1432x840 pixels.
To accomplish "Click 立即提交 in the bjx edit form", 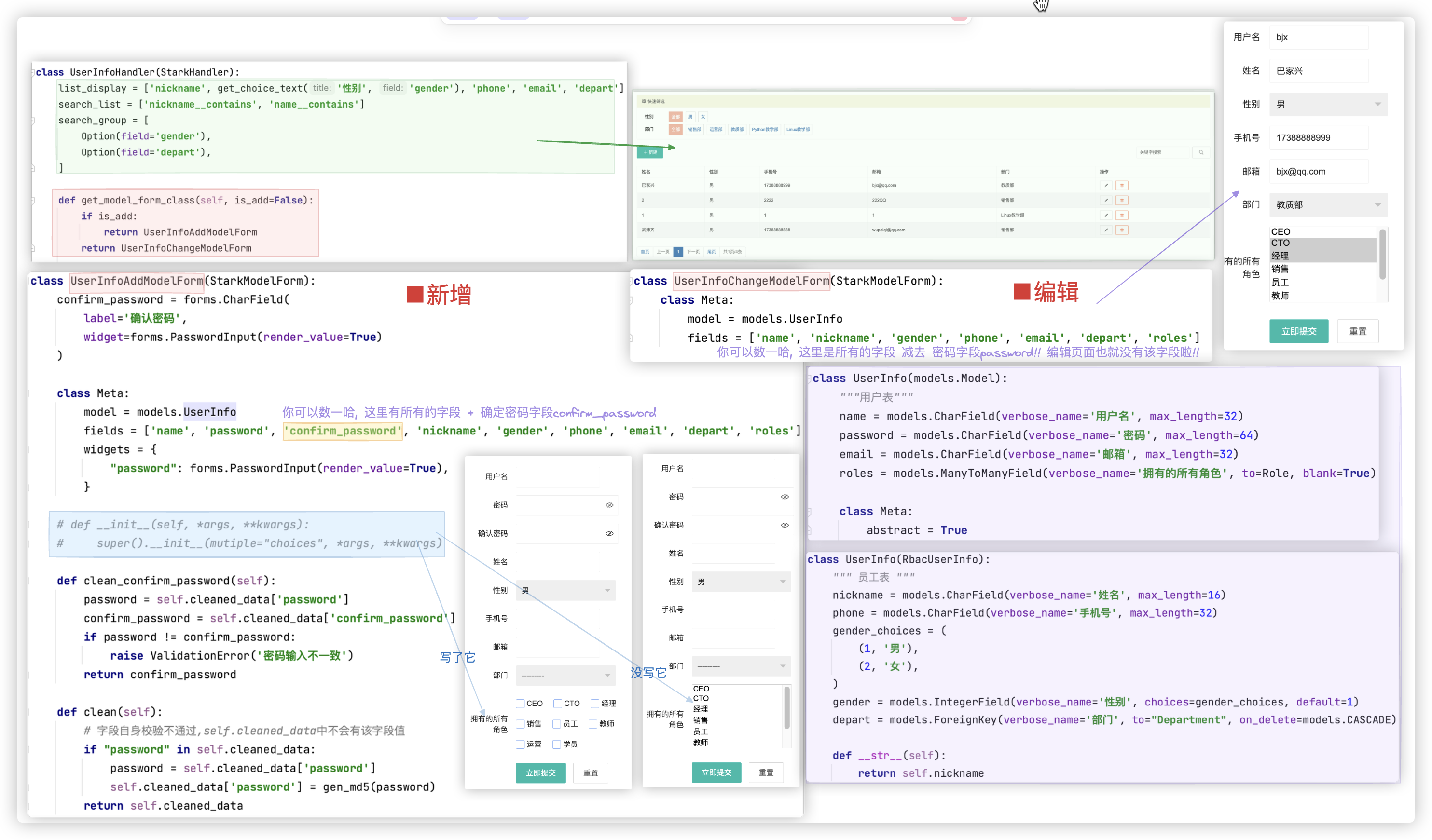I will (x=1298, y=331).
